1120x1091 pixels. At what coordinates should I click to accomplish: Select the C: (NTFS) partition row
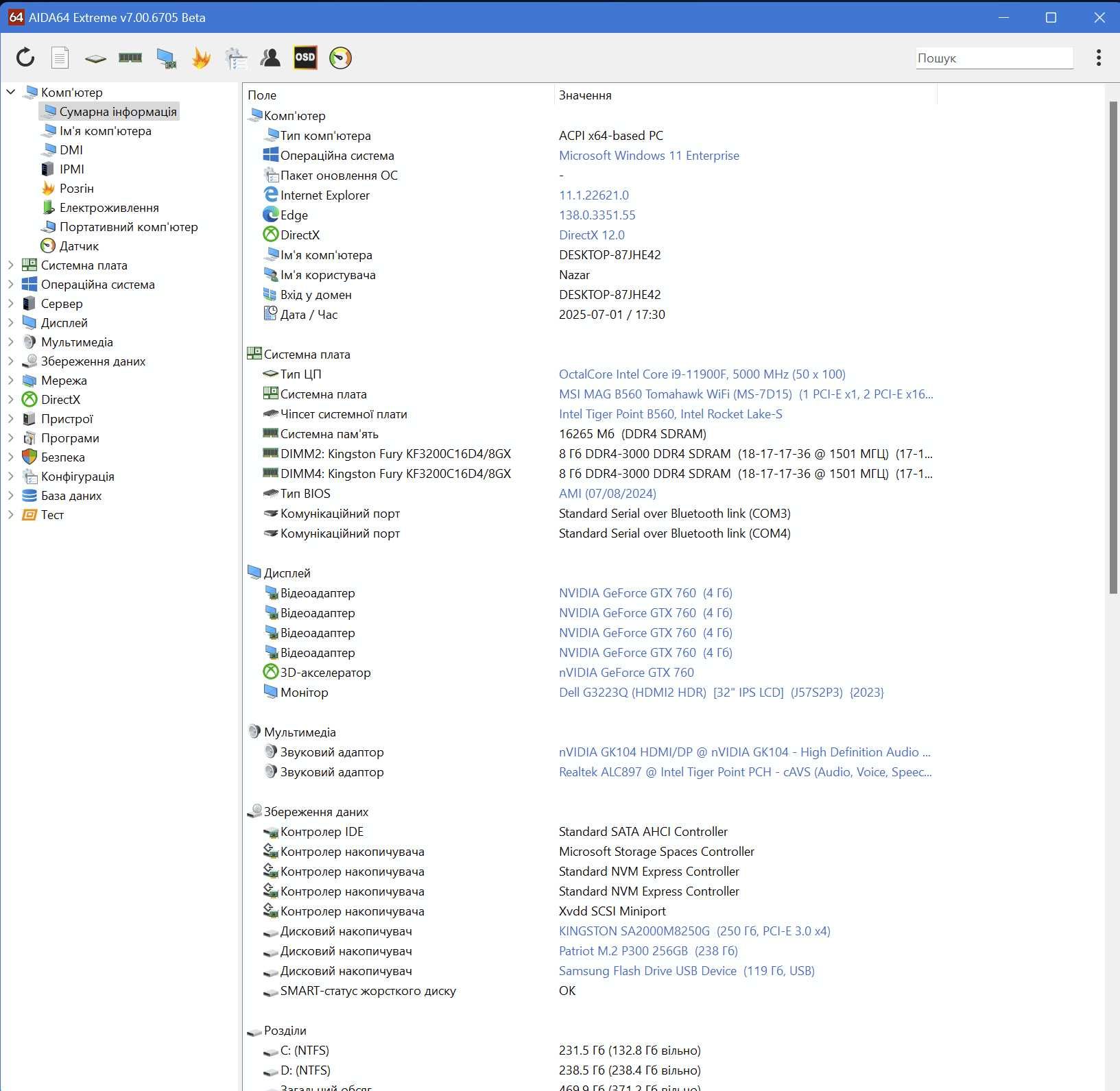[x=590, y=1051]
